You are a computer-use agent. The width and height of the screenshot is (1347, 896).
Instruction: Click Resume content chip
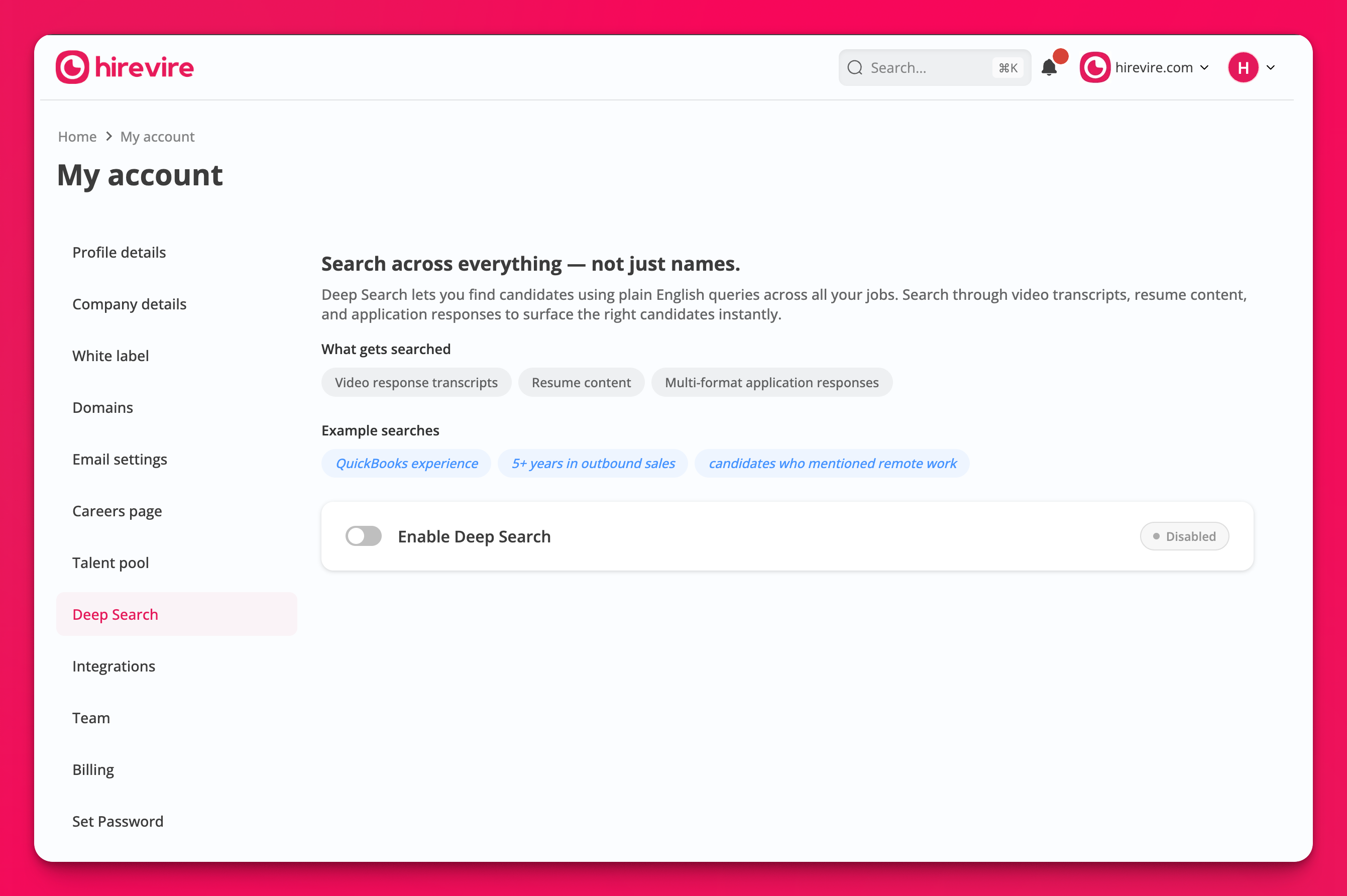(581, 382)
